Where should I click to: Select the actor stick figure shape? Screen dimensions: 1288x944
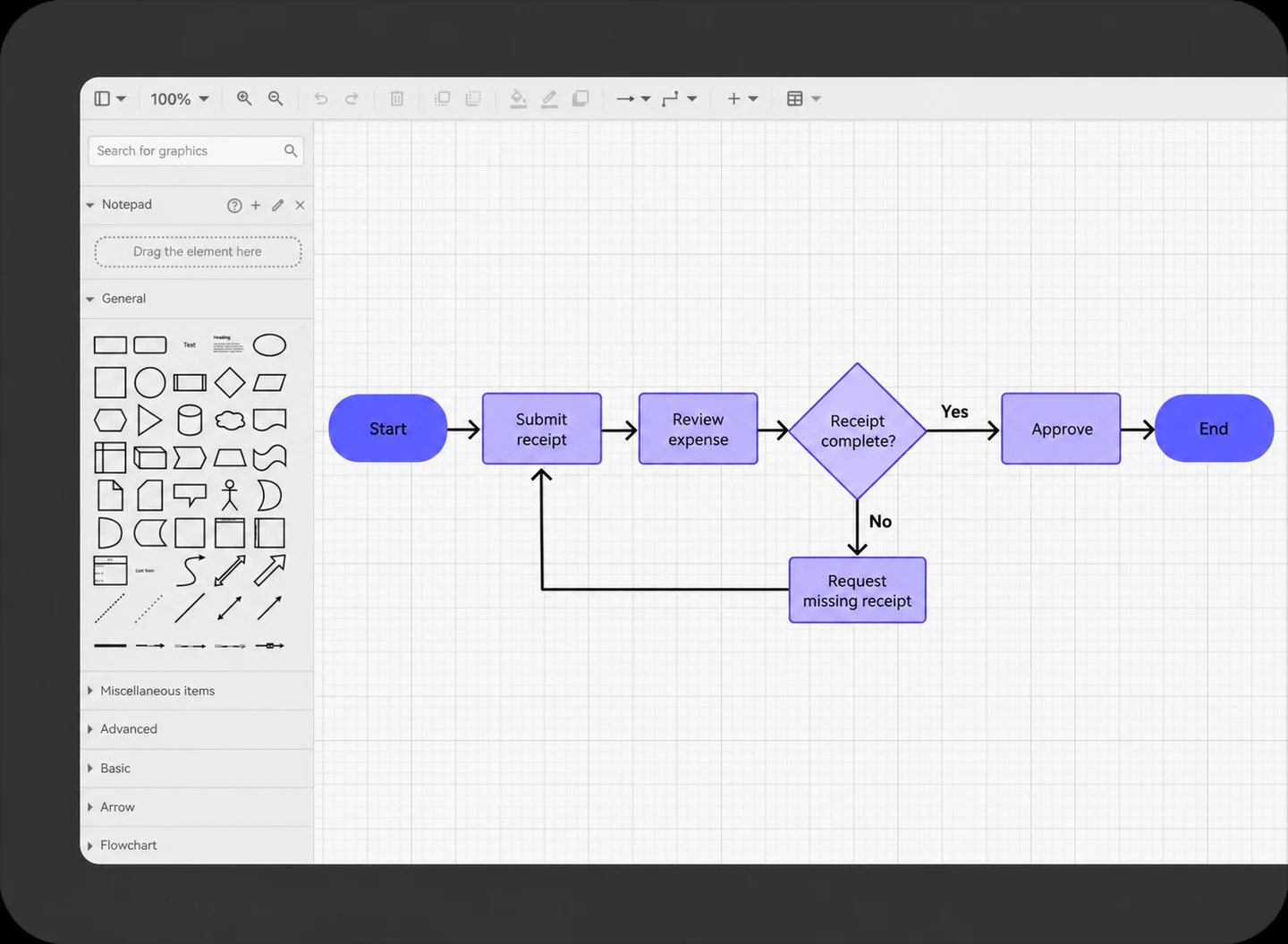pos(230,495)
